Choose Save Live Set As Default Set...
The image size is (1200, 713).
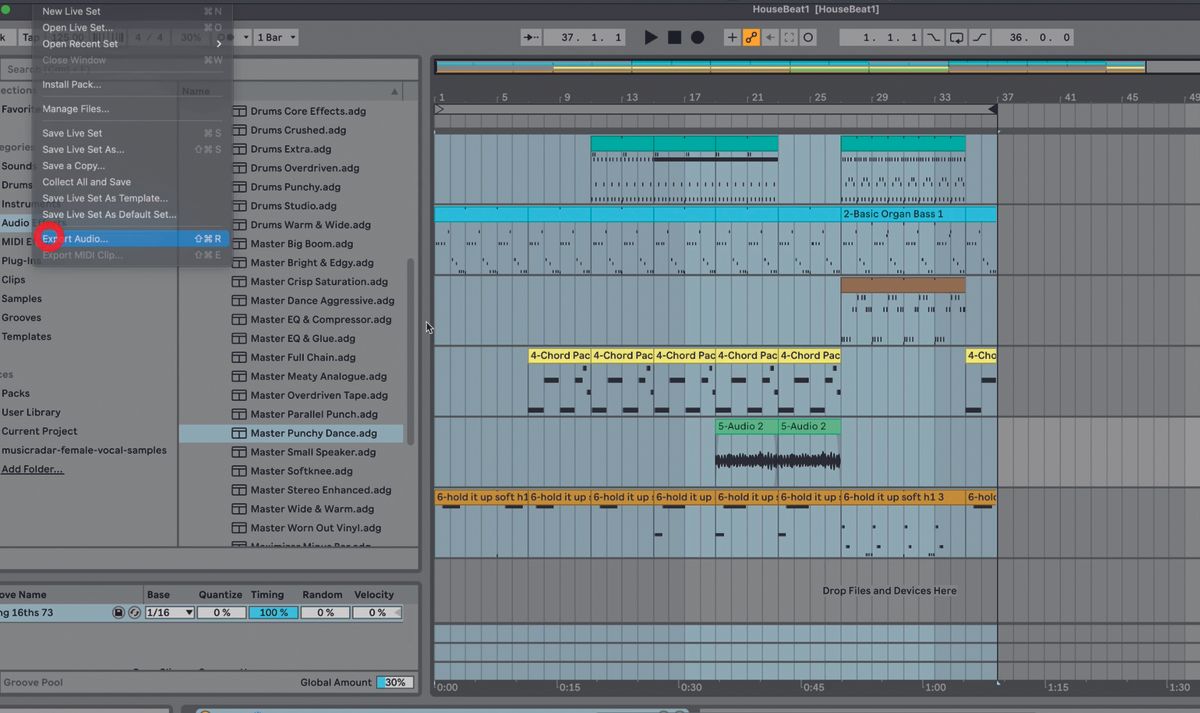click(x=131, y=214)
